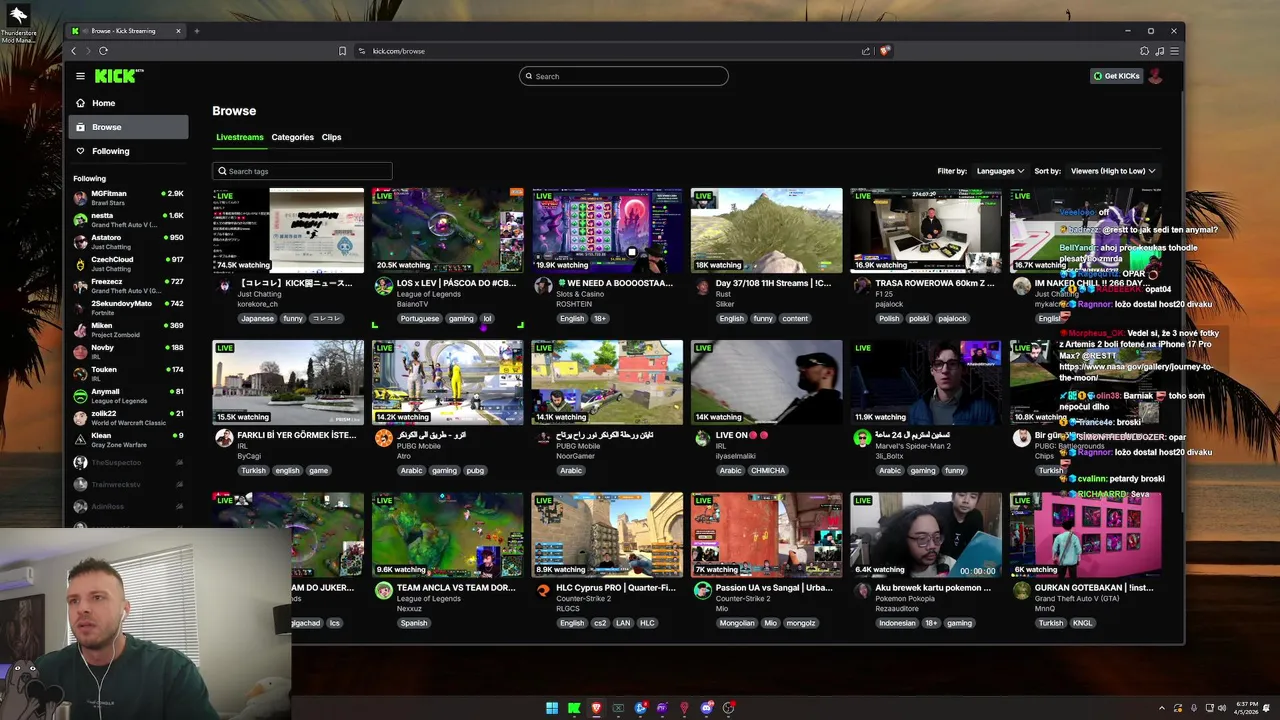Viewport: 1280px width, 720px height.
Task: Click Nexxuz streamer avatar icon
Action: 383,591
